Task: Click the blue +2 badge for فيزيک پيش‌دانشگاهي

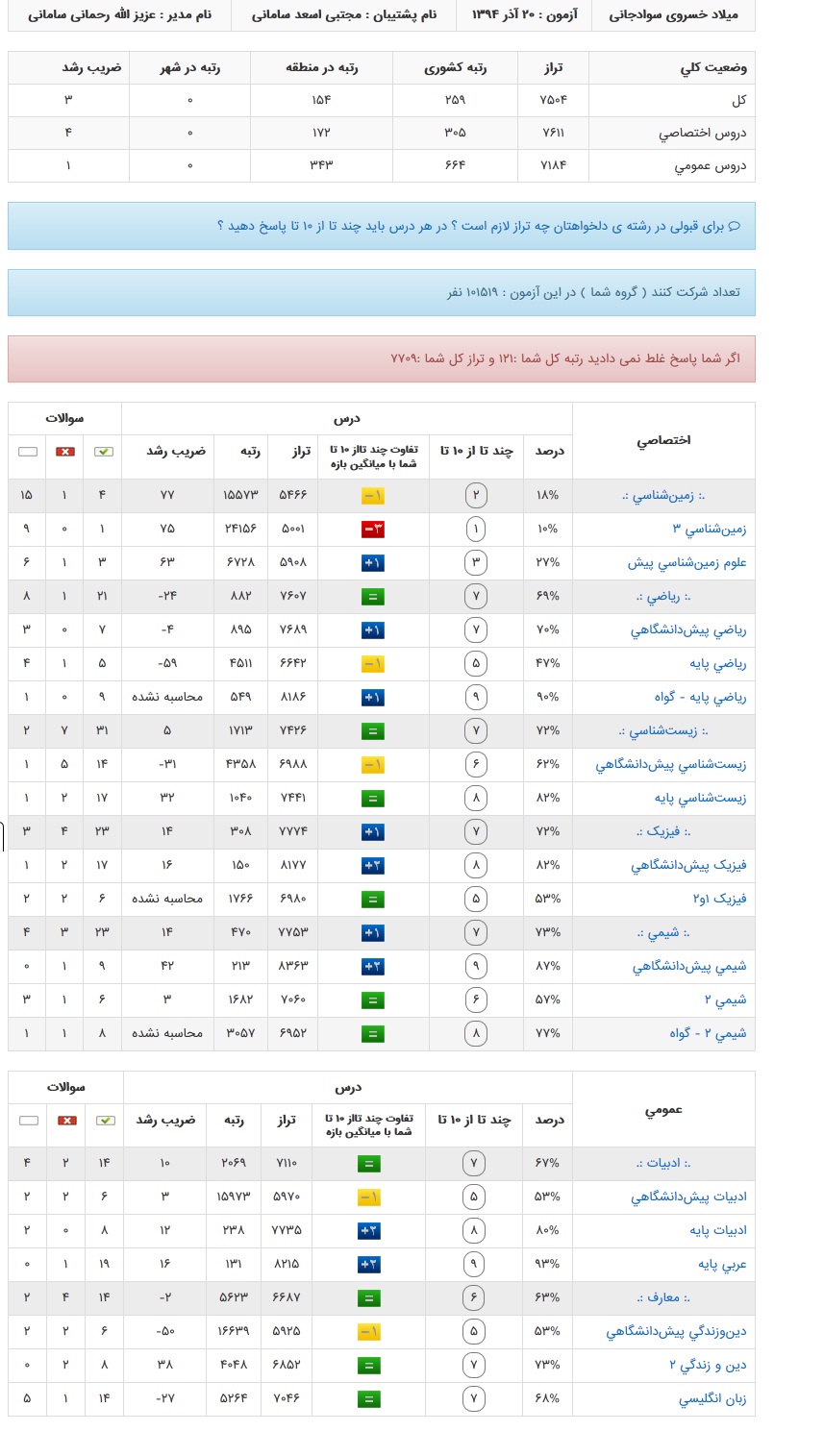Action: point(373,865)
